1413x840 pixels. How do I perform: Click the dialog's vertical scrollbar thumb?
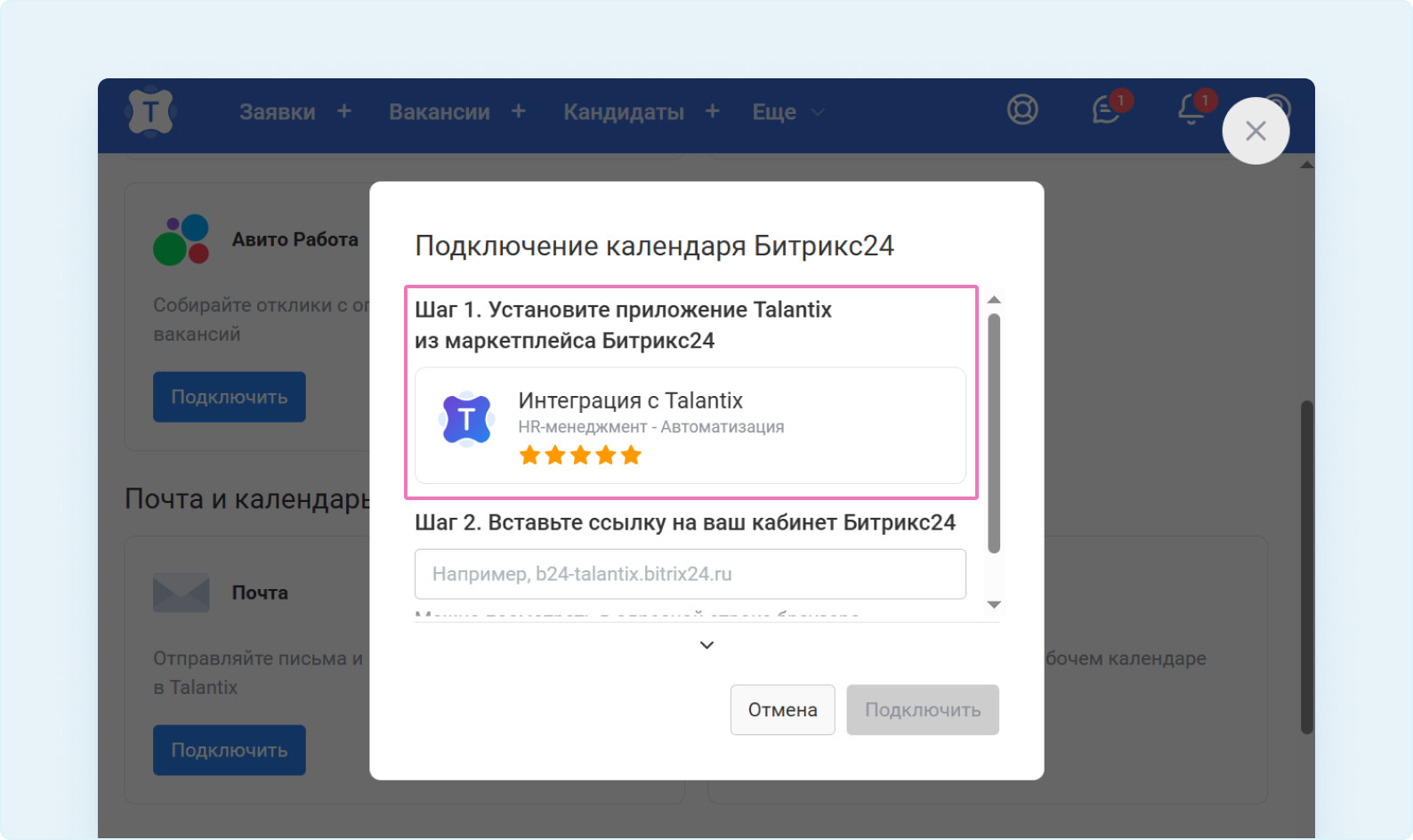[x=994, y=433]
